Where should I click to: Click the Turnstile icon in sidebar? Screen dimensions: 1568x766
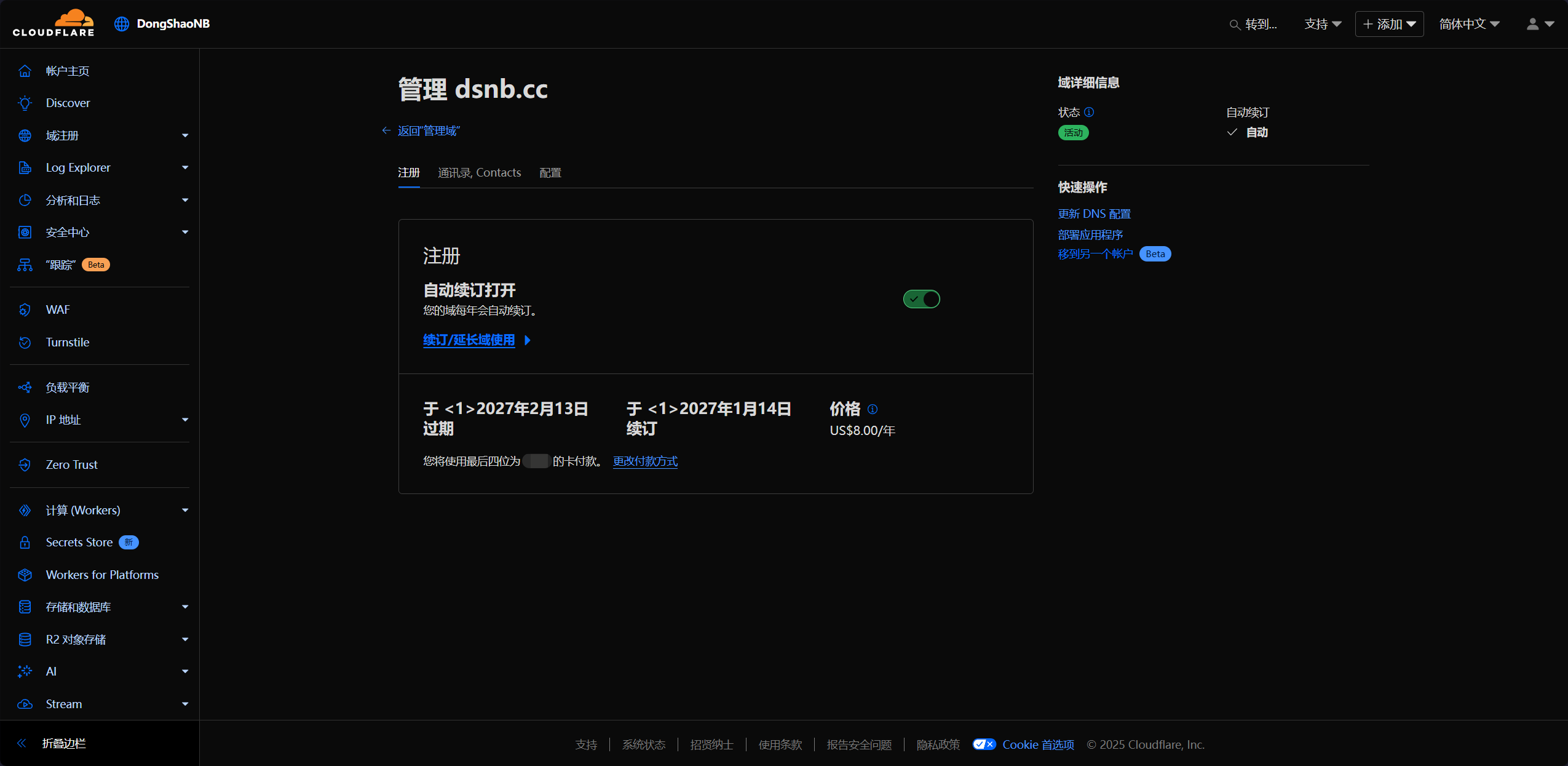point(25,342)
